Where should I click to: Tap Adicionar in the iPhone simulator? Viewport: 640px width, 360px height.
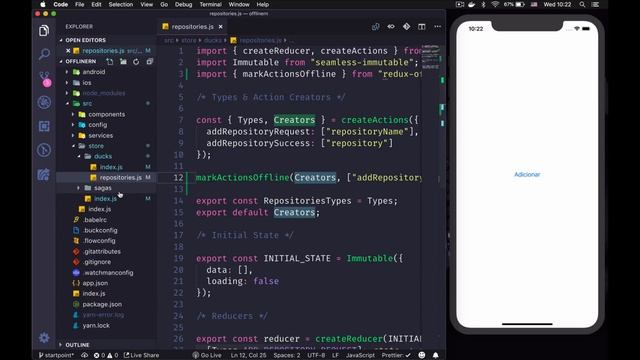(527, 174)
